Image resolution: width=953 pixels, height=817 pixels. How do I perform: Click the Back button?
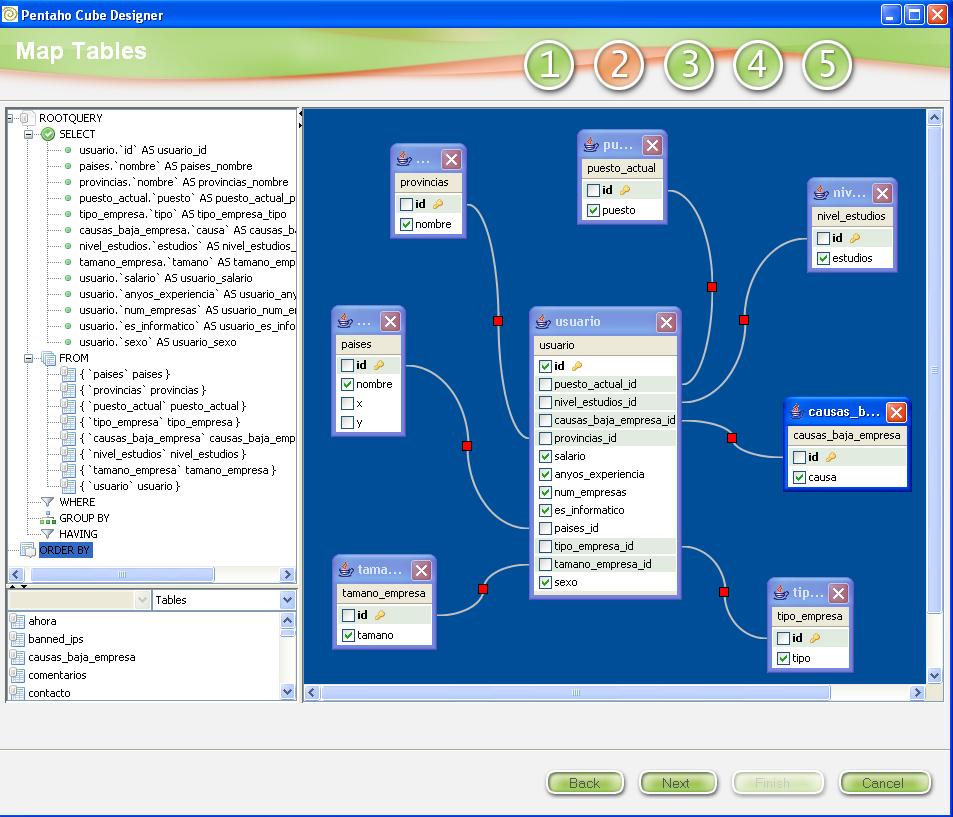click(x=585, y=783)
